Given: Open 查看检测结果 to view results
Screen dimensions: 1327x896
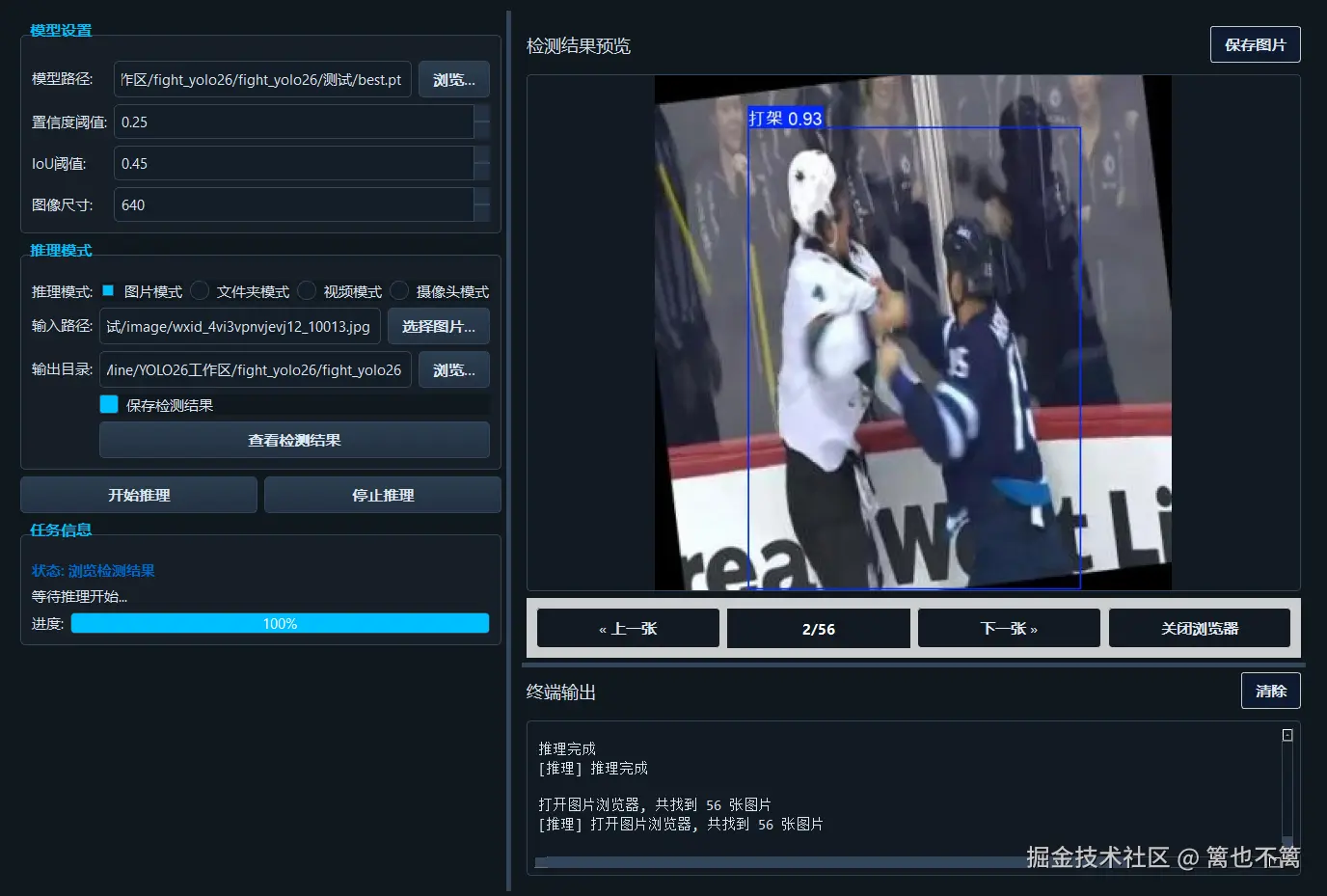Looking at the screenshot, I should pyautogui.click(x=293, y=440).
